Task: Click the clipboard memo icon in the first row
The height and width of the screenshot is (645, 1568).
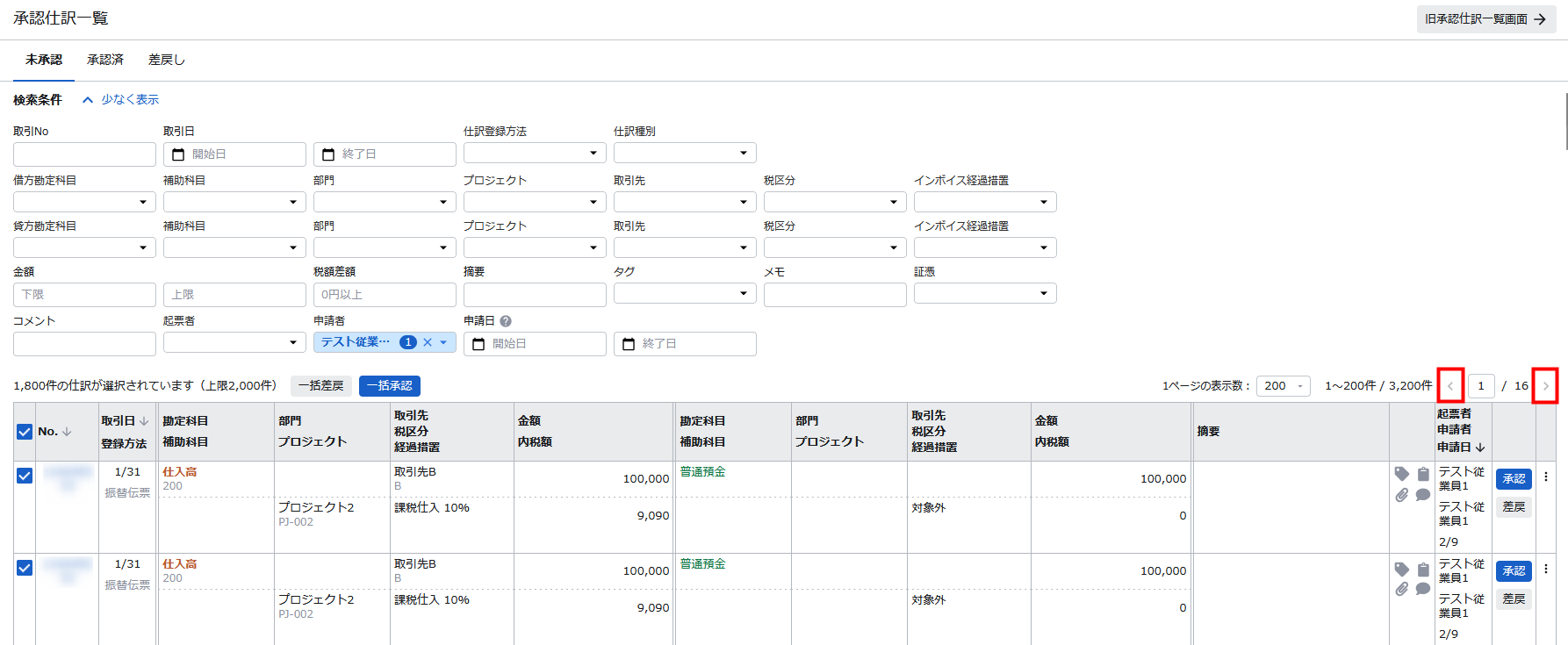Action: tap(1423, 474)
